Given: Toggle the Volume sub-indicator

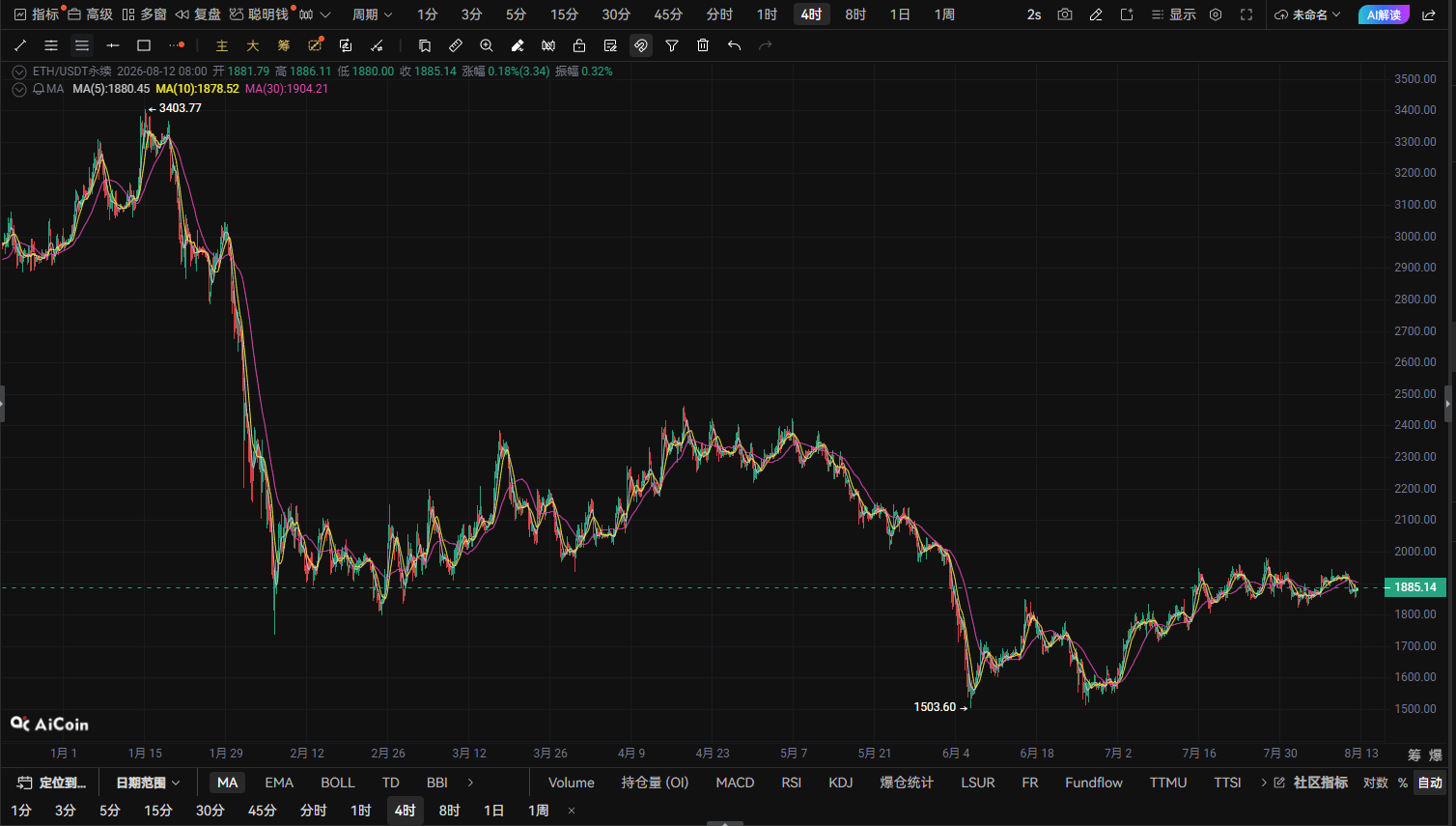Looking at the screenshot, I should point(572,783).
